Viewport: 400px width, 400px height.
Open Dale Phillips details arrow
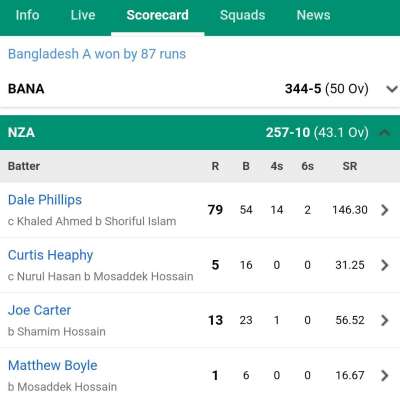[385, 210]
